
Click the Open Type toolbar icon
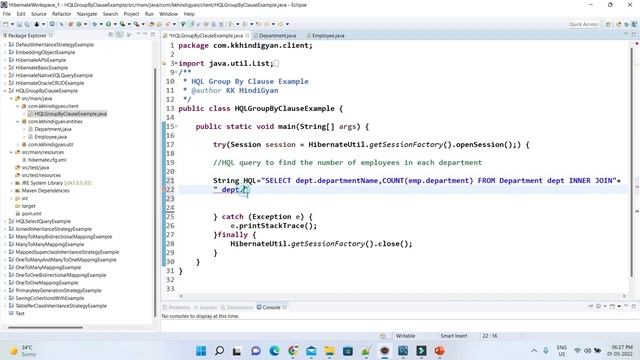pos(152,24)
